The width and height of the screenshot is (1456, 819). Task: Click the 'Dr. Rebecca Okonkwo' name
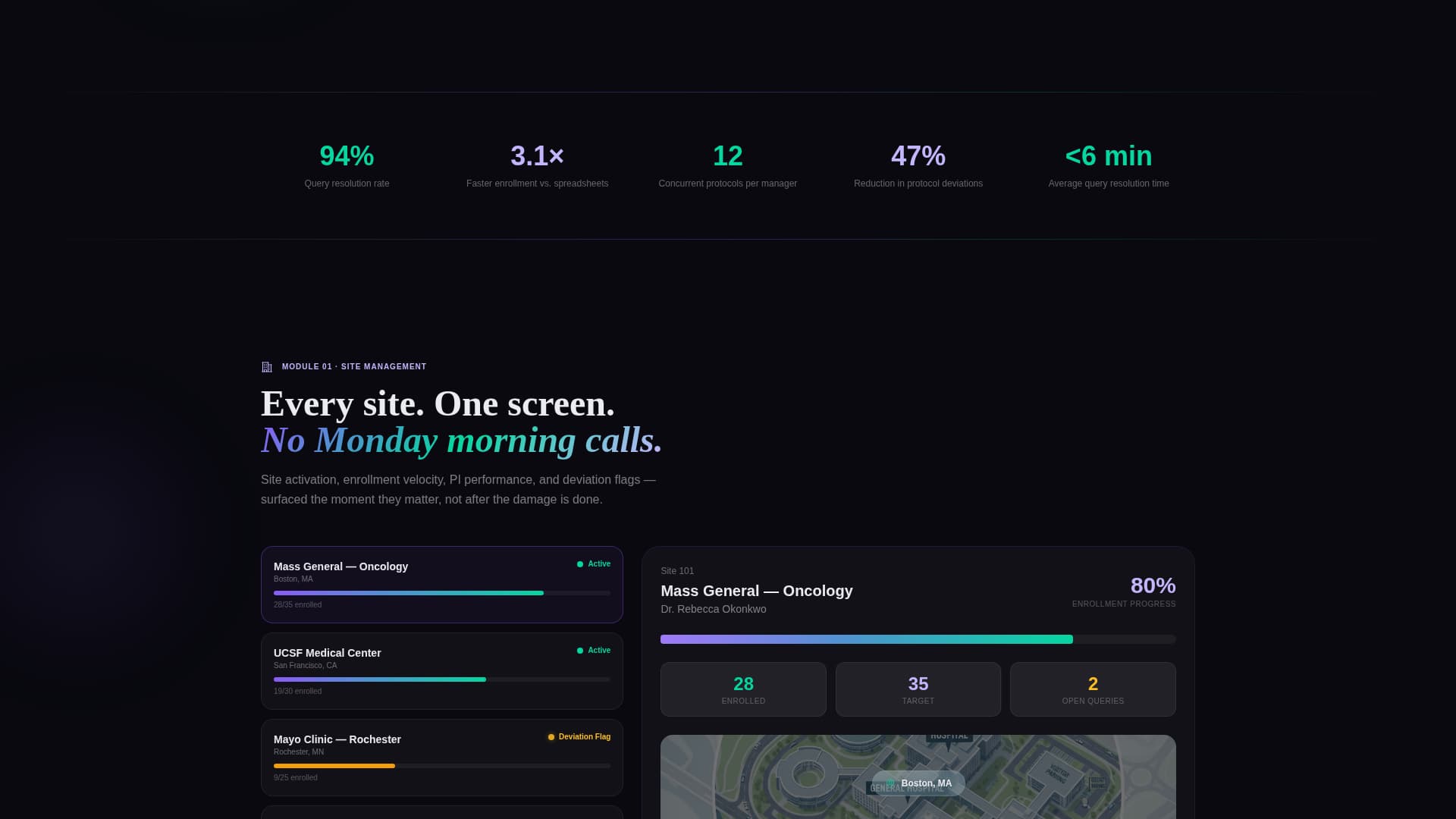pyautogui.click(x=714, y=609)
